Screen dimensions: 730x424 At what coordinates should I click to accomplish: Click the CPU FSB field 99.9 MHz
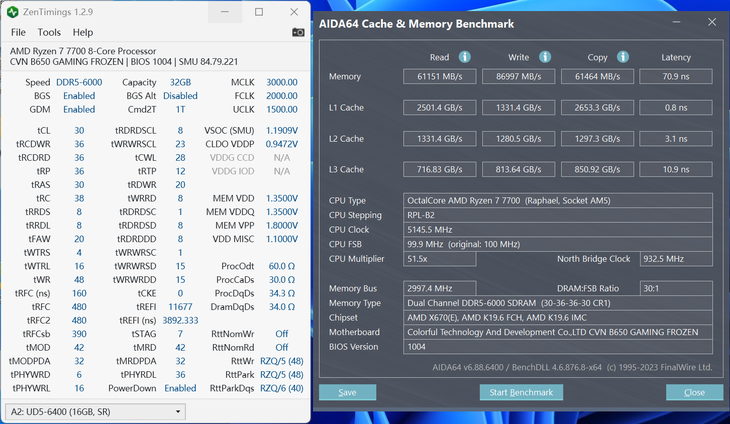558,244
